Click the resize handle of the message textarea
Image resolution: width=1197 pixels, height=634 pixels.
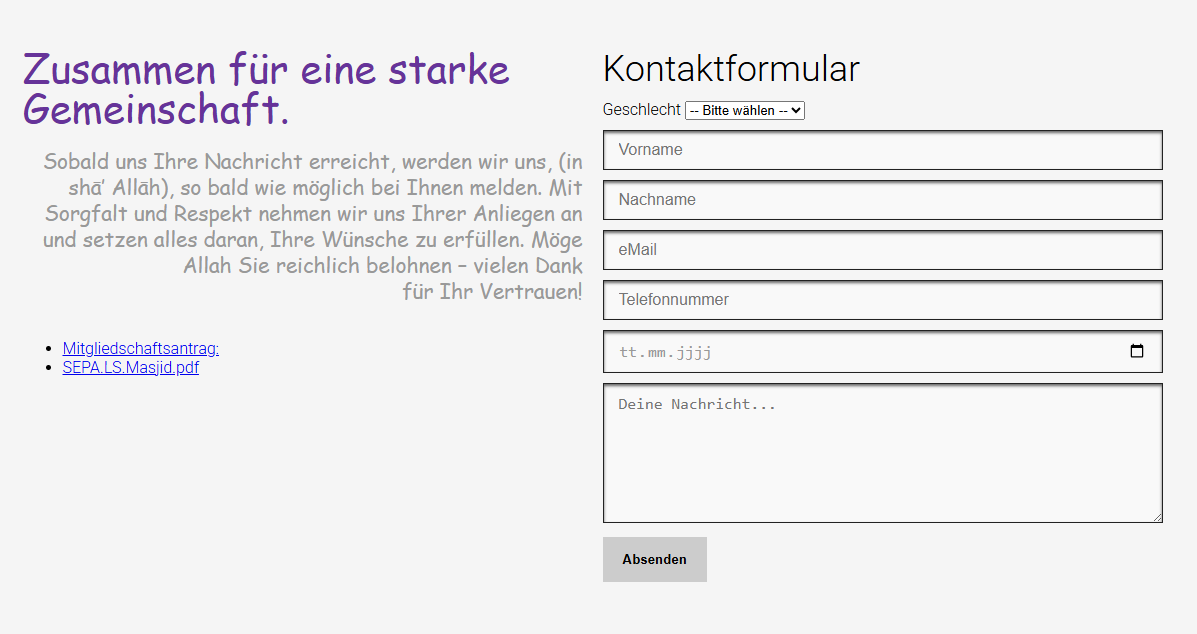pos(1157,517)
